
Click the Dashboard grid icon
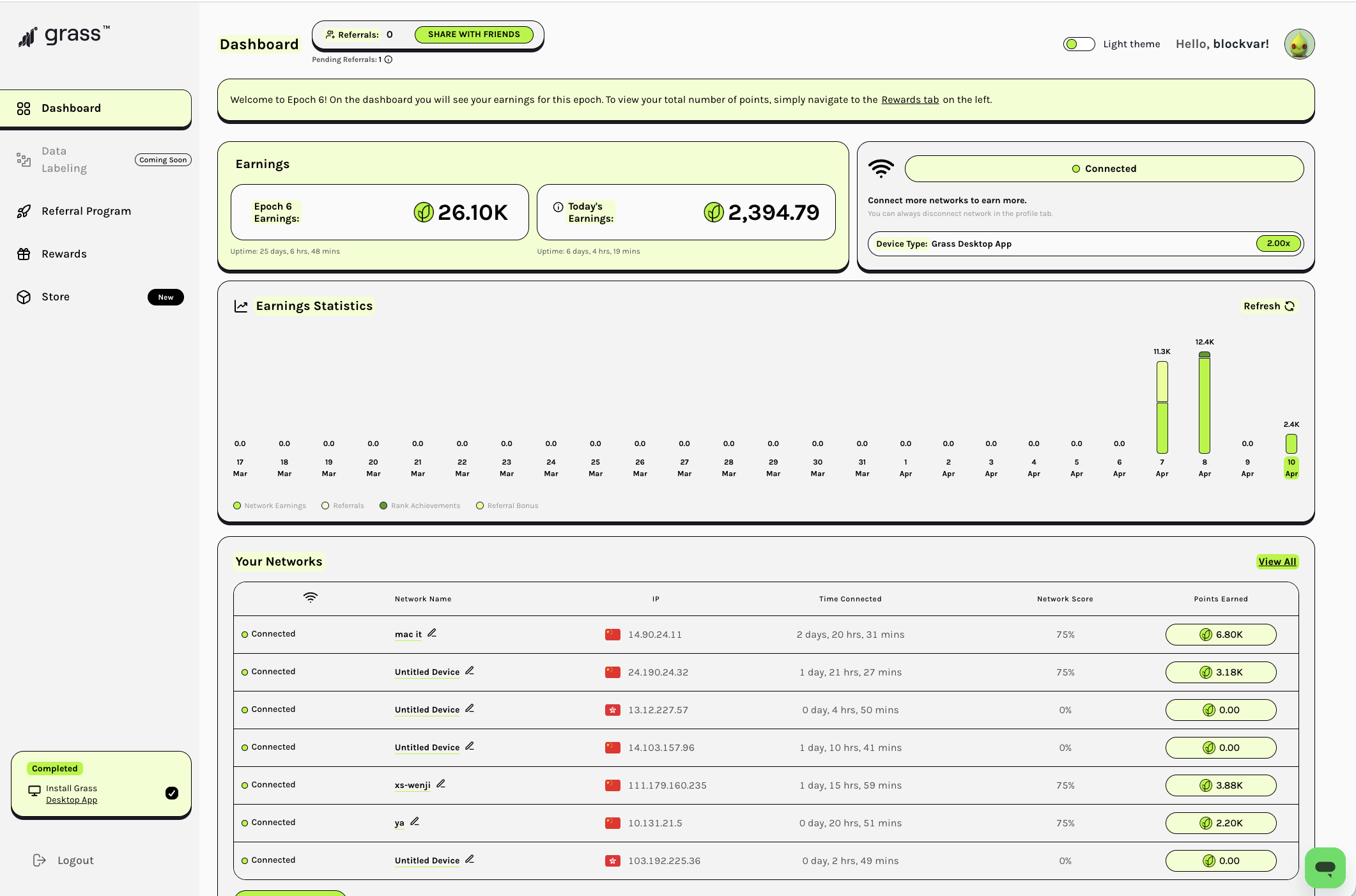pyautogui.click(x=24, y=109)
